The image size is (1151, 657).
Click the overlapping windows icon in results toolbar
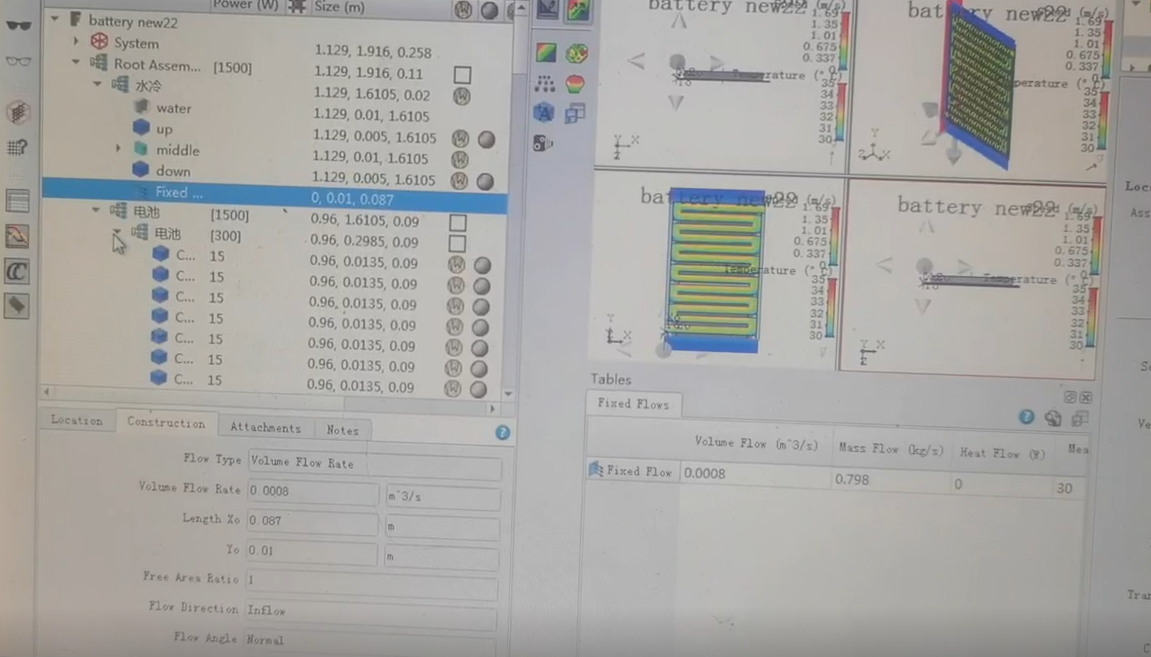click(x=575, y=113)
